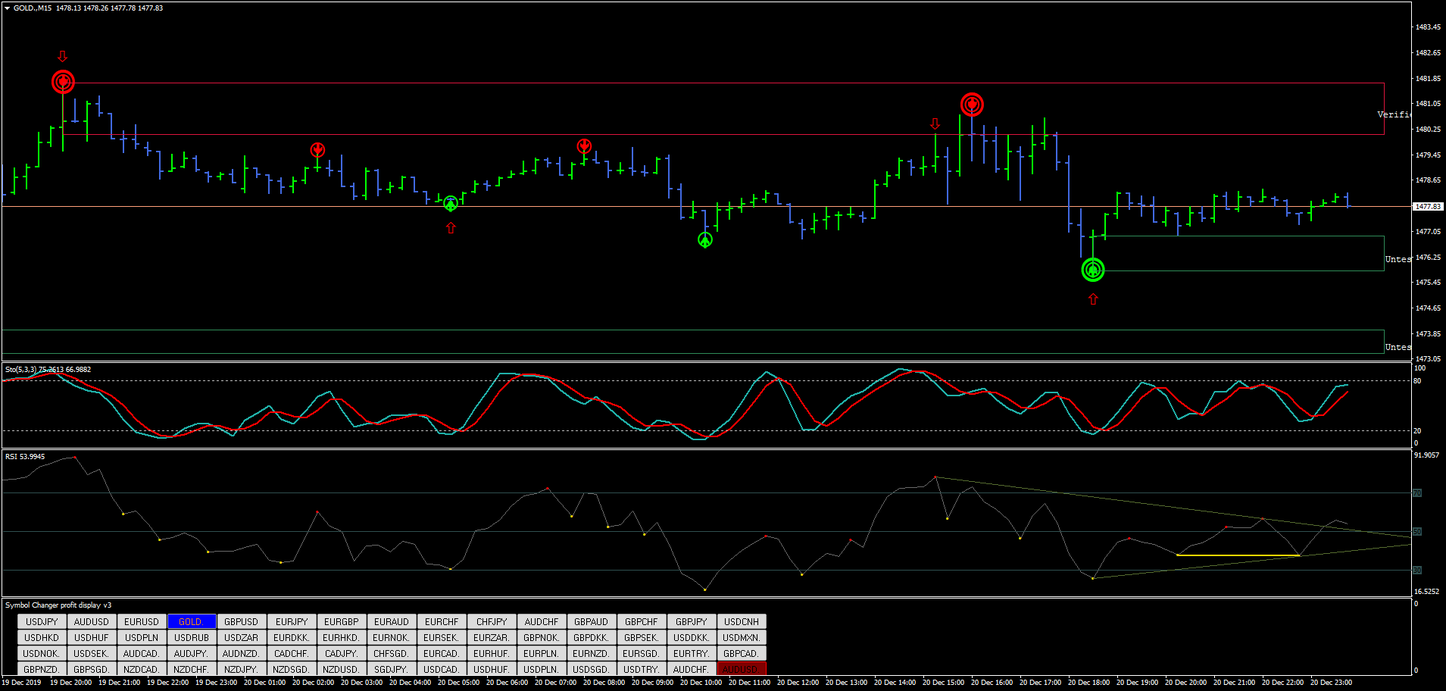This screenshot has width=1446, height=691.
Task: Select the red sell-signal circle at chart's far left
Action: coord(63,83)
